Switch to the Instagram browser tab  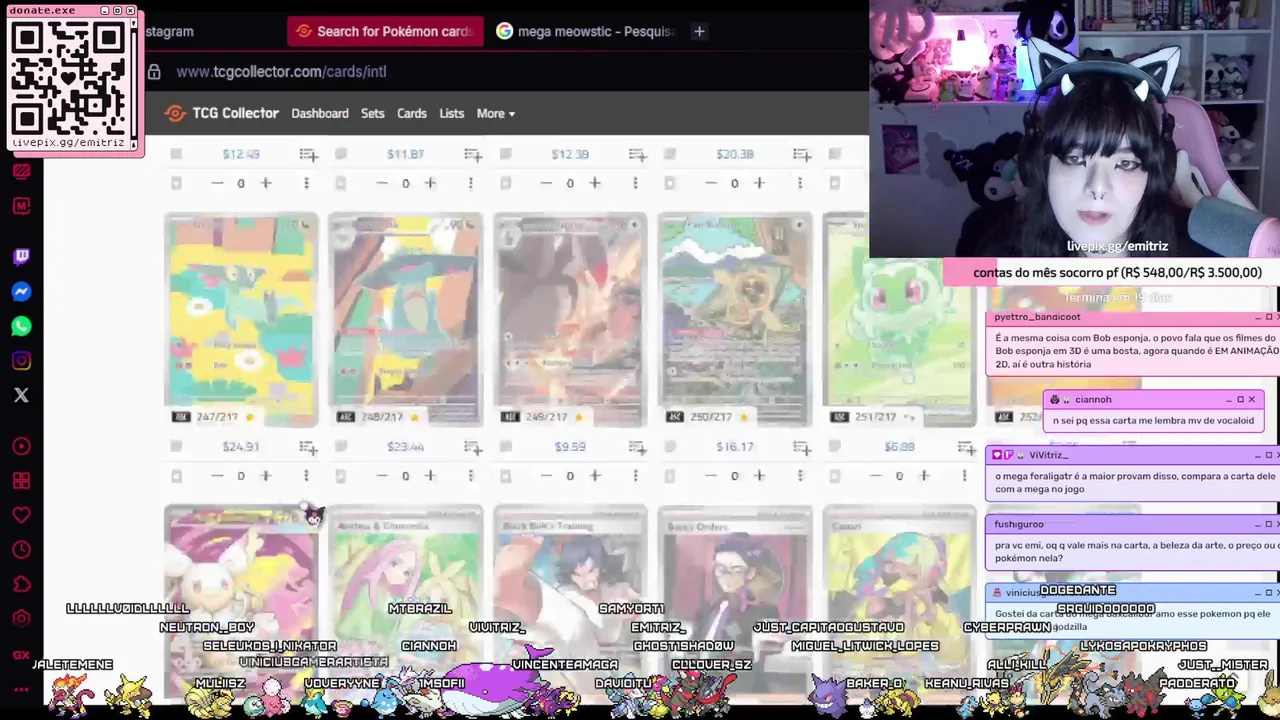169,31
